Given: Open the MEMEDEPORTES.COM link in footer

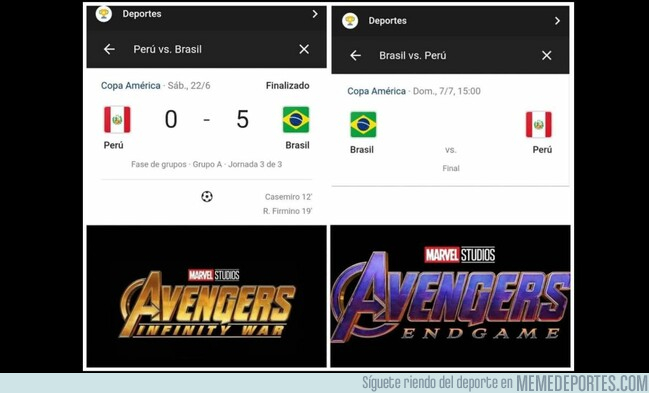Looking at the screenshot, I should coord(582,383).
